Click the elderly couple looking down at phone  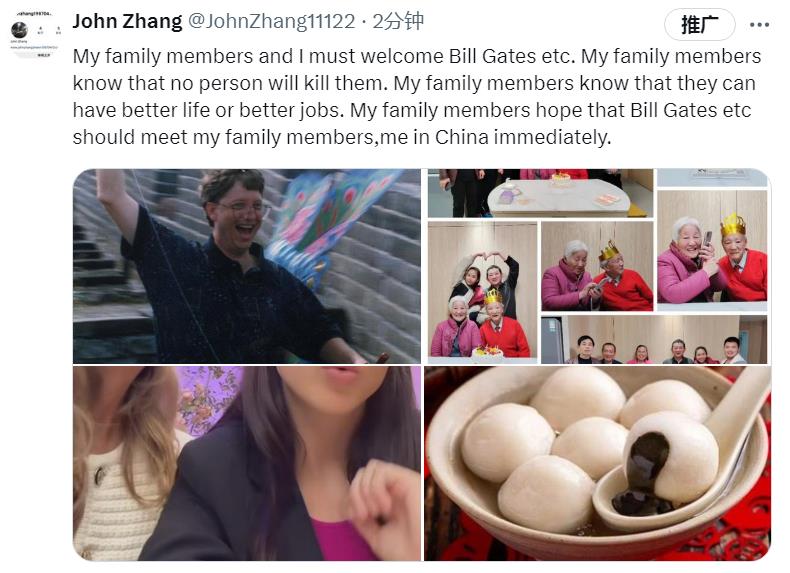[x=597, y=266]
